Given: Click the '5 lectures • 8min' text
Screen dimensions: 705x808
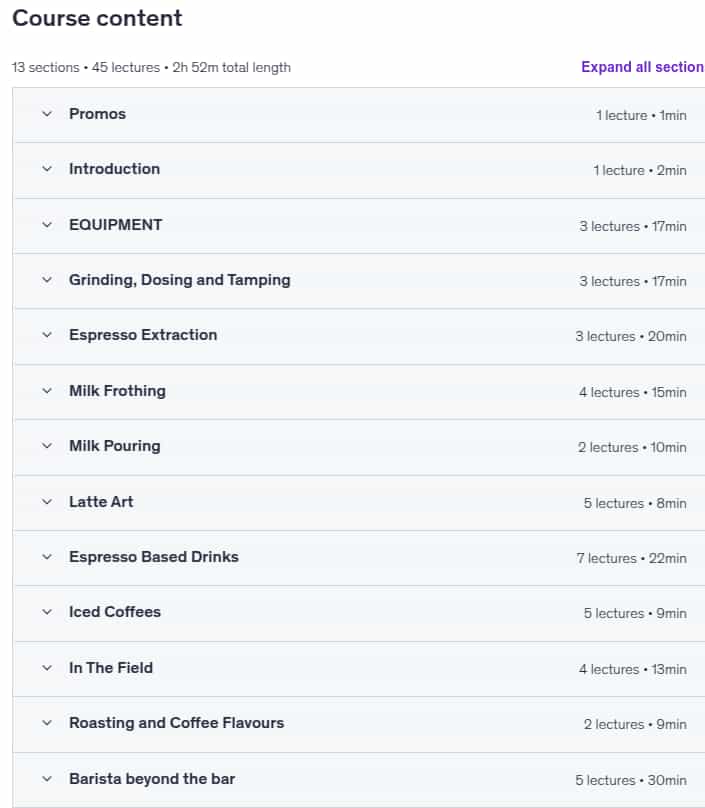Looking at the screenshot, I should 635,503.
